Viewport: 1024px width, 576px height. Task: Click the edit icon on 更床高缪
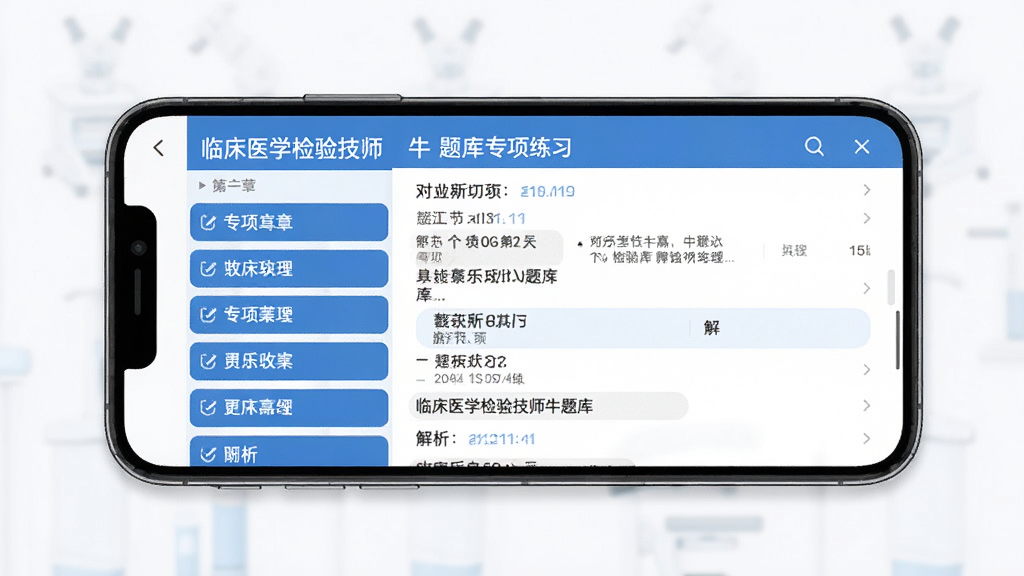click(208, 408)
